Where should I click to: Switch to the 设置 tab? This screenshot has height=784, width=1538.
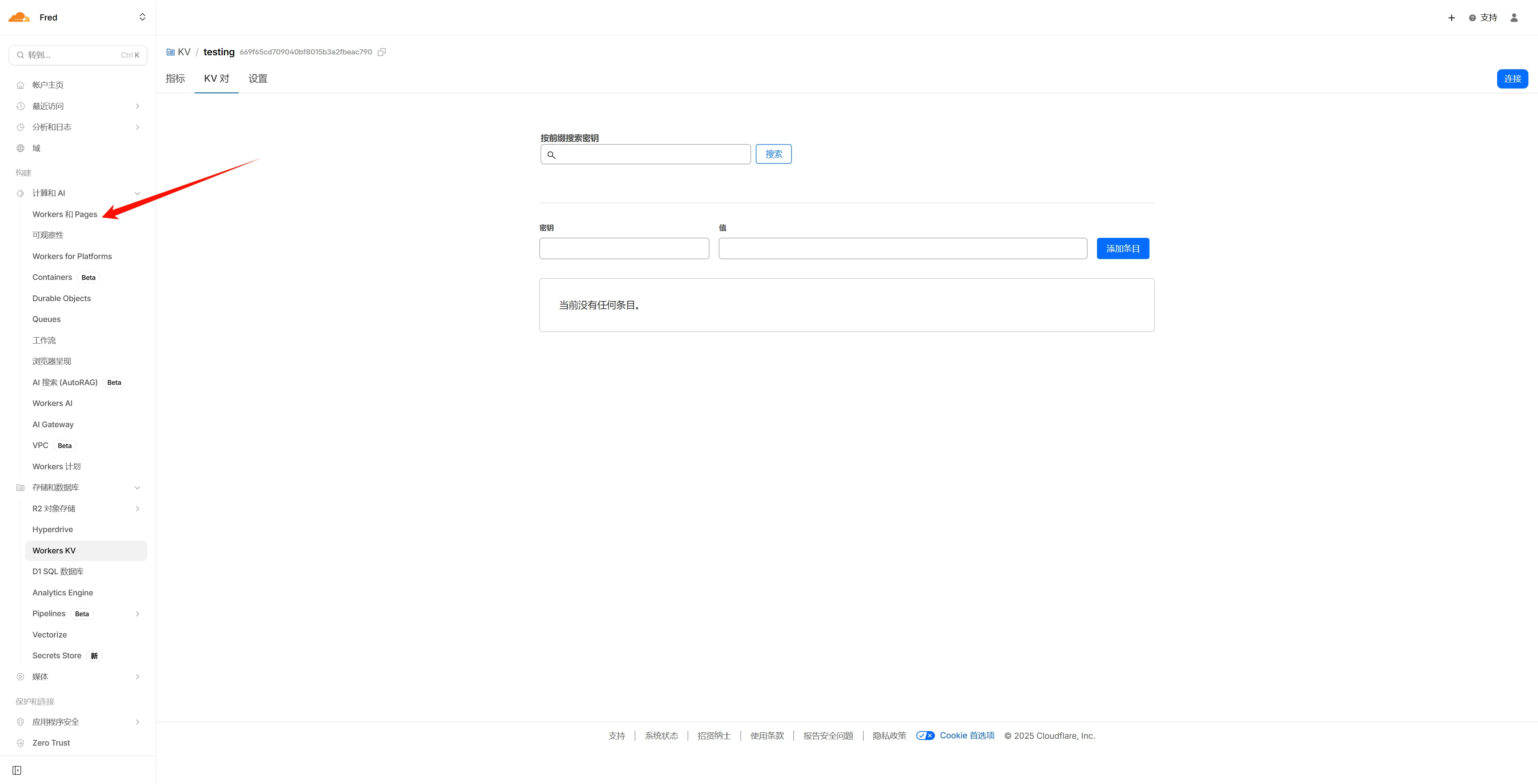point(257,79)
